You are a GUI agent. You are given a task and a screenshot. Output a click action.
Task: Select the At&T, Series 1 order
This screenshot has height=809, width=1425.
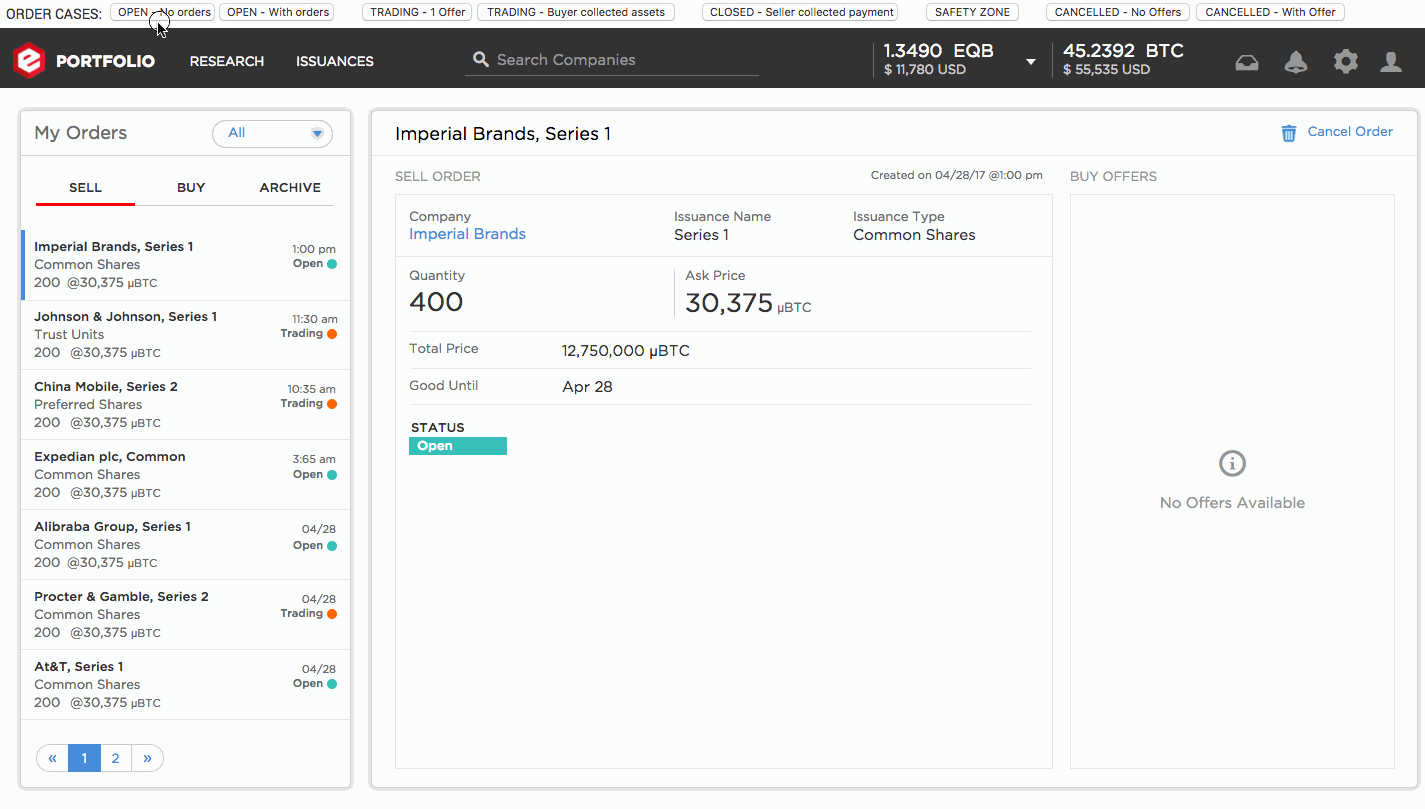click(186, 685)
